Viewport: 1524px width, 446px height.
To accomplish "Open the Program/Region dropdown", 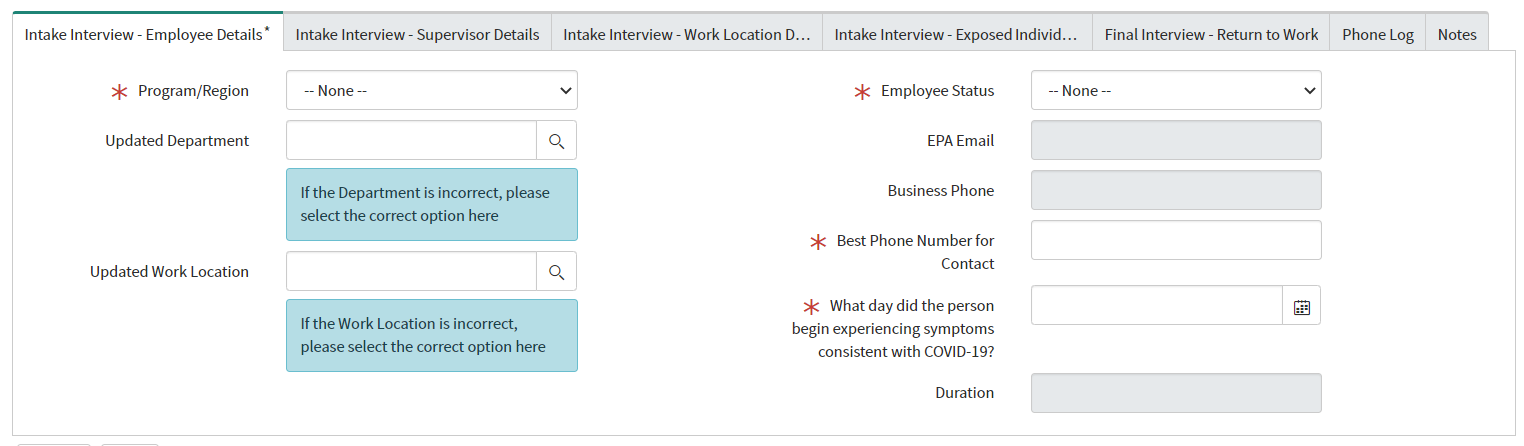I will tap(432, 91).
